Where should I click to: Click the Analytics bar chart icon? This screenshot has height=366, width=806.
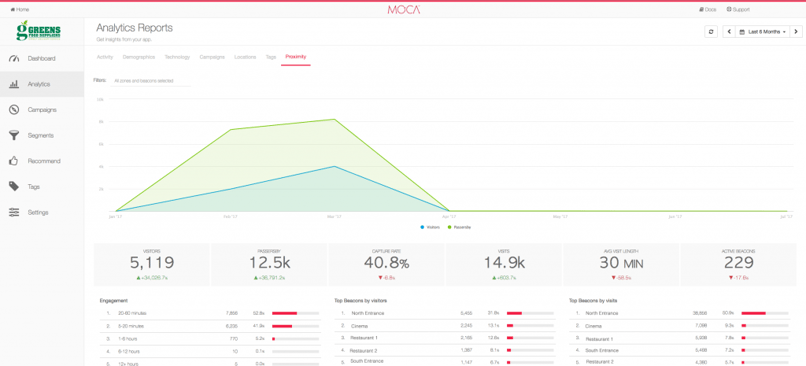click(x=14, y=84)
